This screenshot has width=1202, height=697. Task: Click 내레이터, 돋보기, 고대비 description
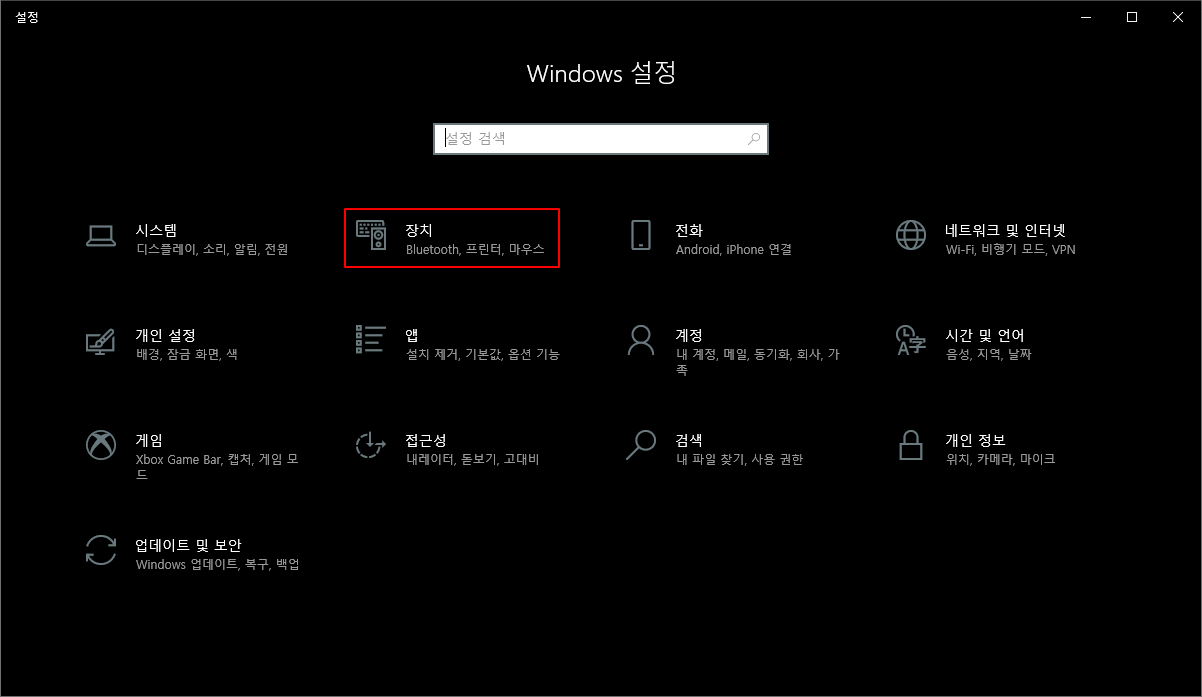click(x=473, y=460)
